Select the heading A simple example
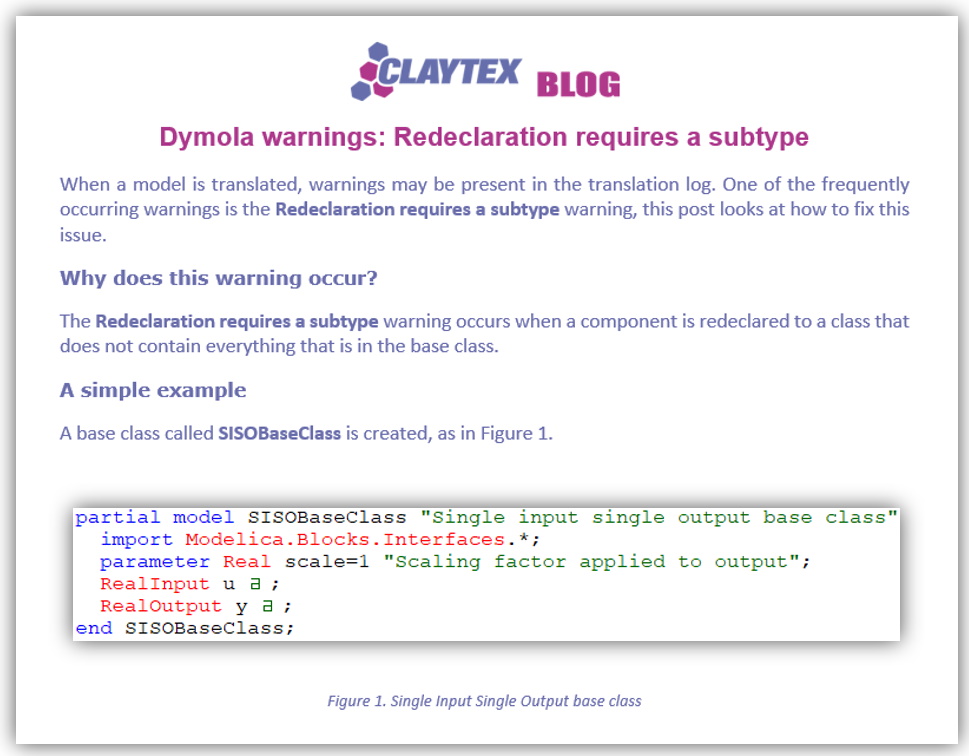The height and width of the screenshot is (756, 969). pos(153,390)
